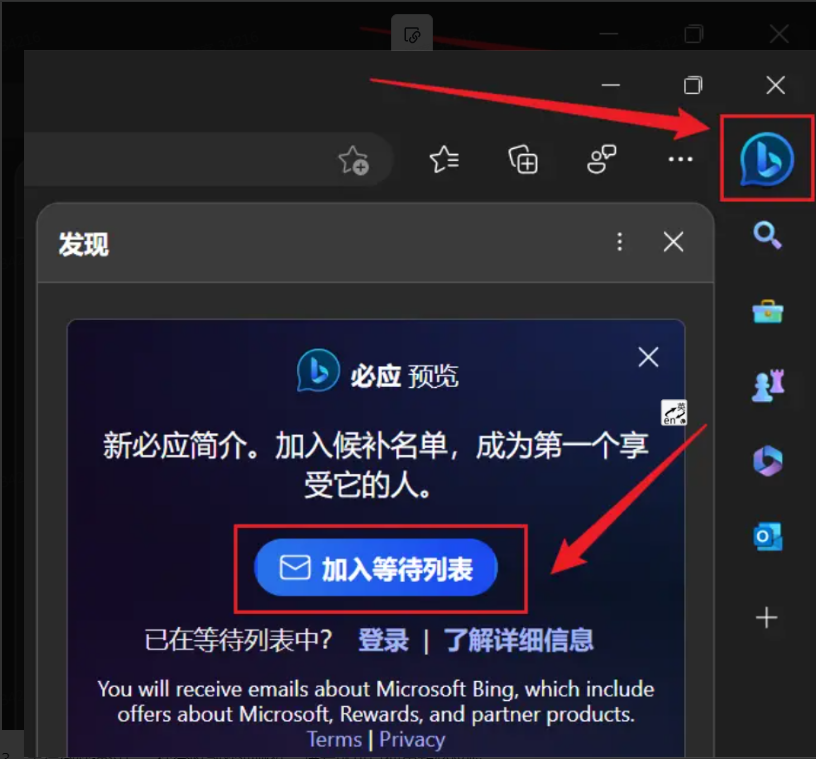Add a new app with the sidebar plus icon

766,617
